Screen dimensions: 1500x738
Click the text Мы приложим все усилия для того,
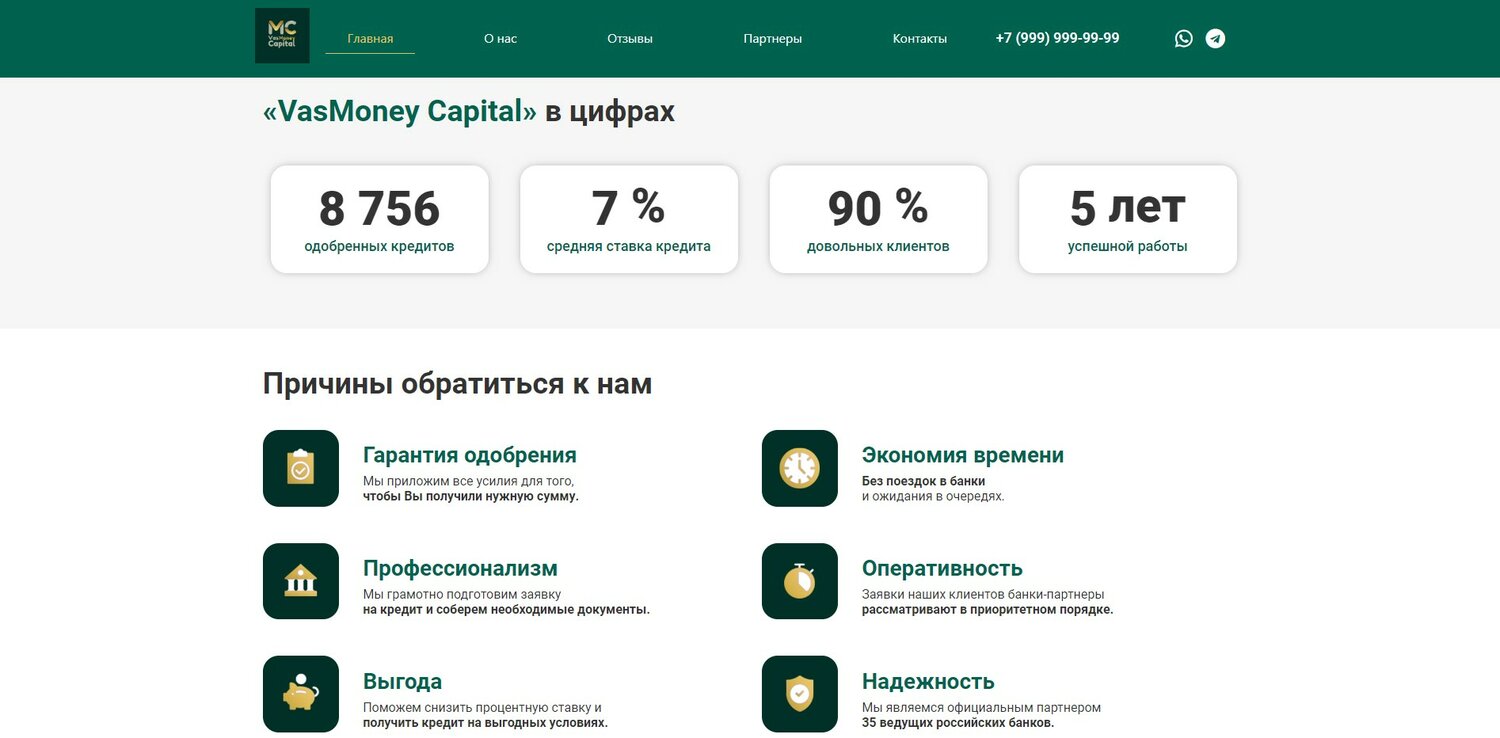469,481
